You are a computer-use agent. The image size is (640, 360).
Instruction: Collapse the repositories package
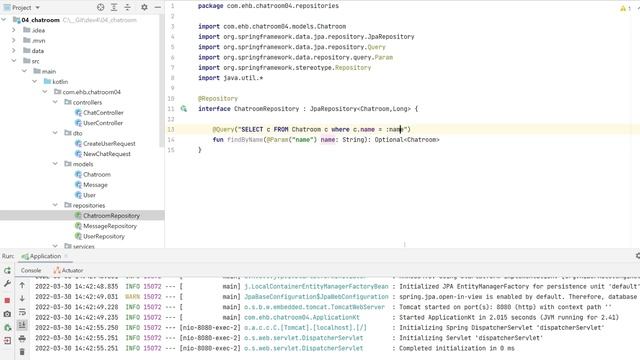55,205
